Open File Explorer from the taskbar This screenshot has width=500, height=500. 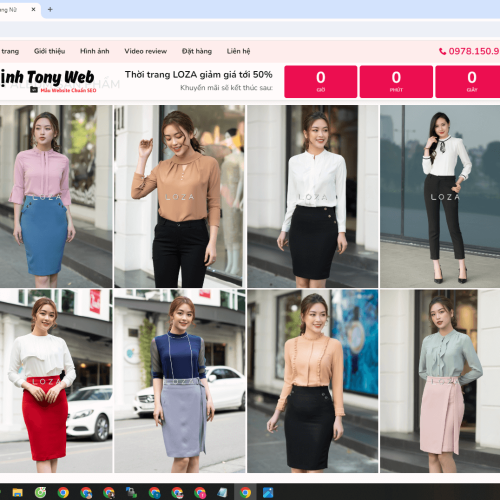coord(18,492)
